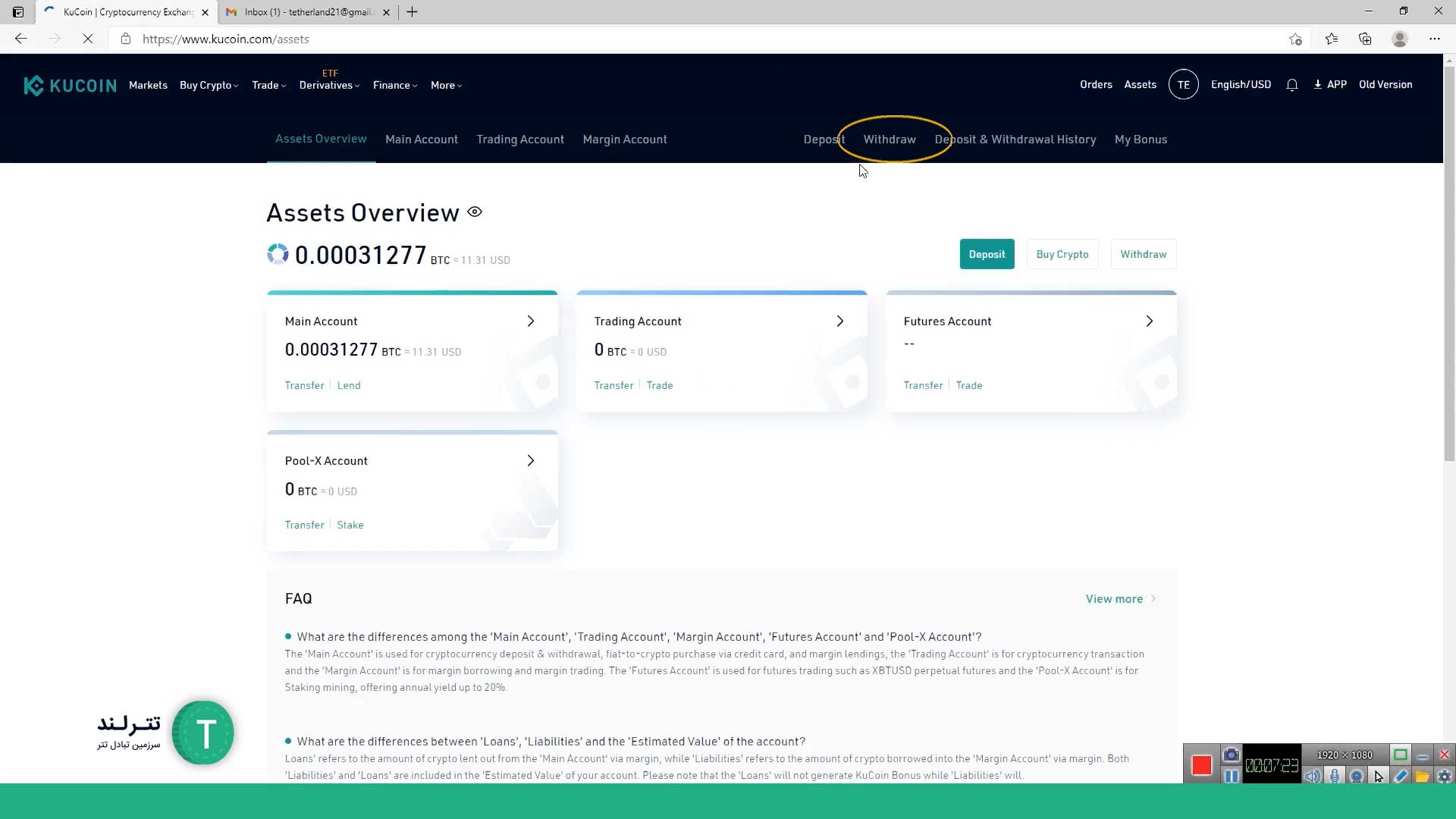Click the browser address bar URL

pos(226,39)
